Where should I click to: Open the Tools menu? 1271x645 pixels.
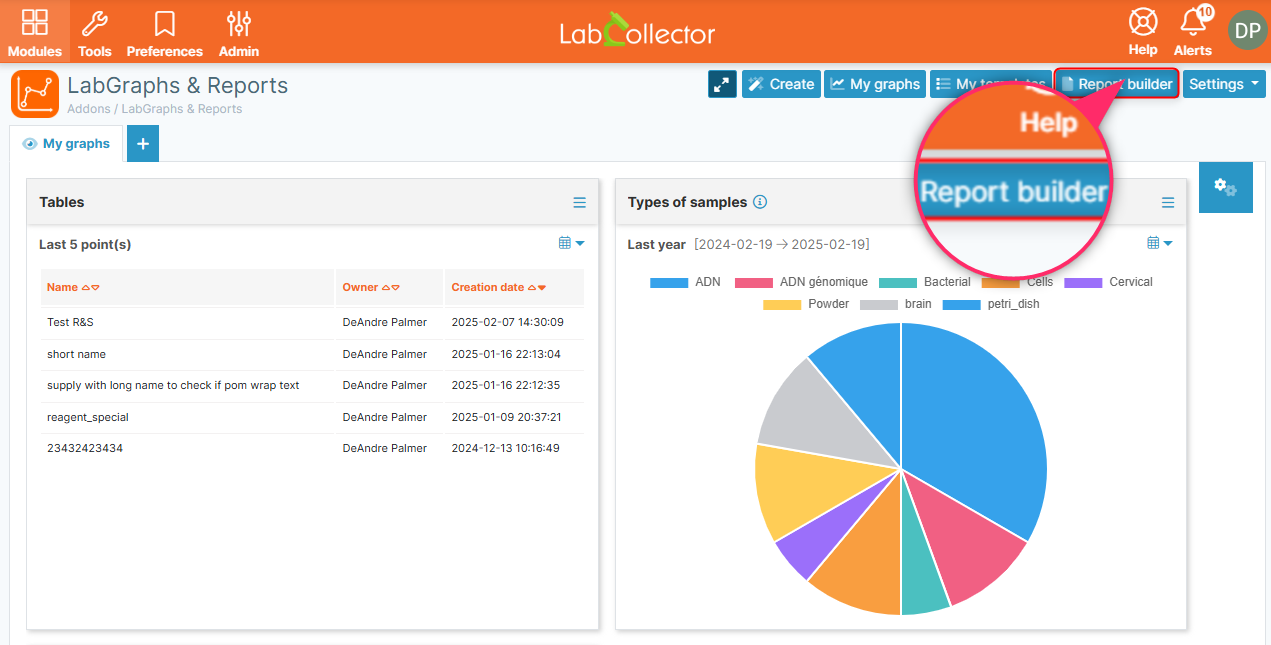tap(95, 32)
